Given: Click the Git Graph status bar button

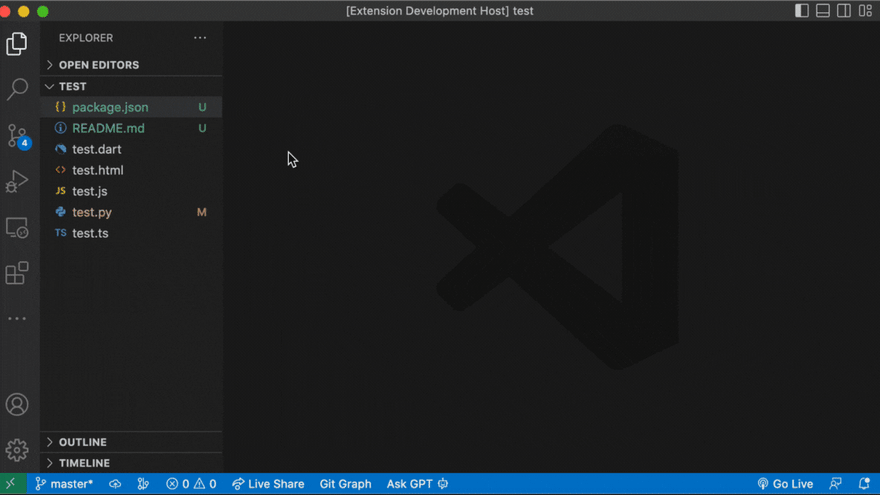Looking at the screenshot, I should pyautogui.click(x=345, y=484).
